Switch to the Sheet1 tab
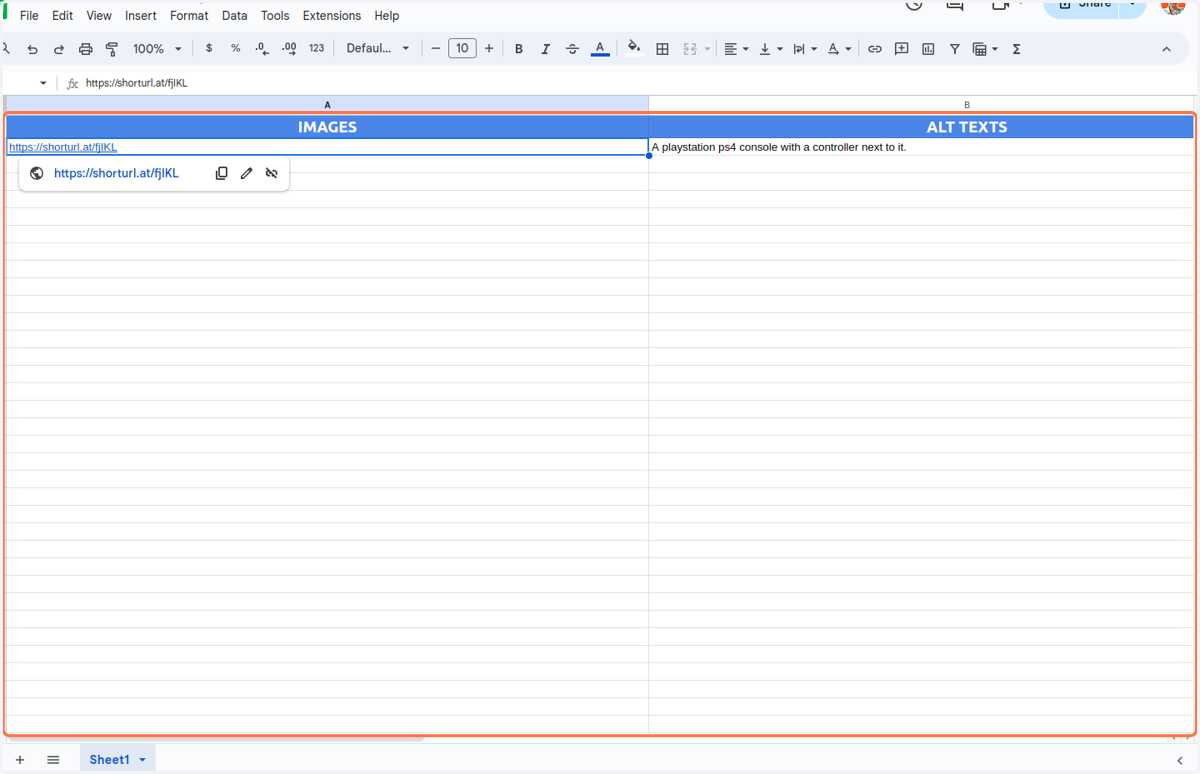This screenshot has height=774, width=1200. coord(110,760)
